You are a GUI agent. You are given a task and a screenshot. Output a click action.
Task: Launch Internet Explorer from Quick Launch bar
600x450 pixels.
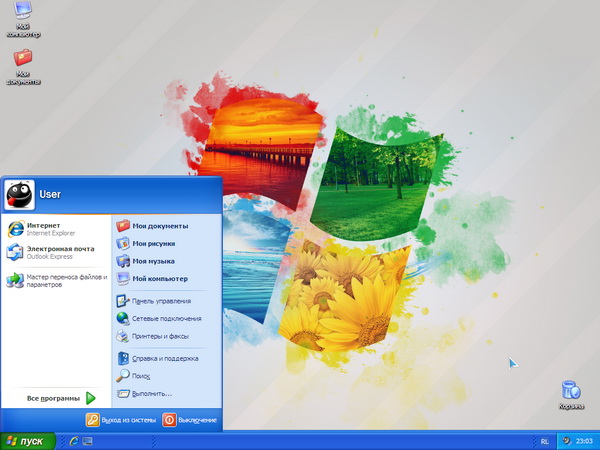tap(73, 441)
